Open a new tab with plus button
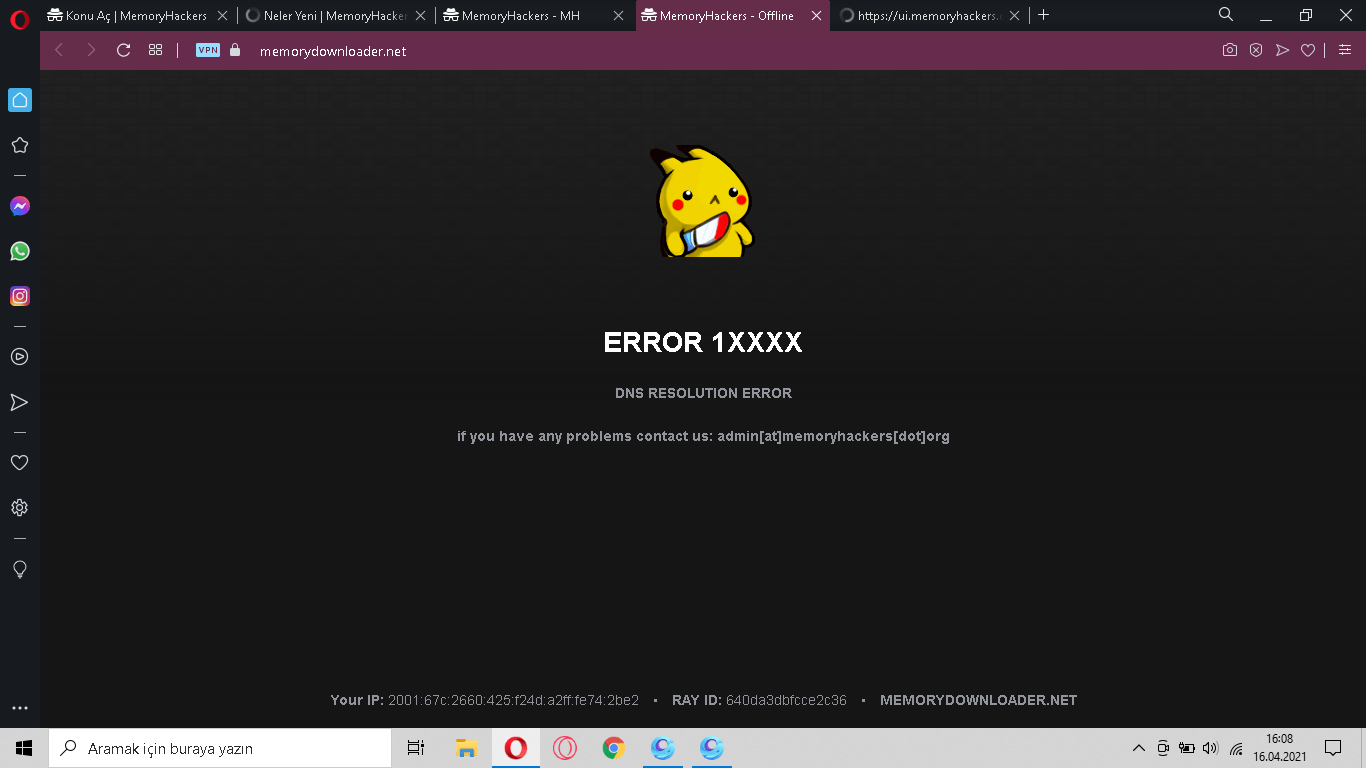The height and width of the screenshot is (768, 1366). 1044,15
